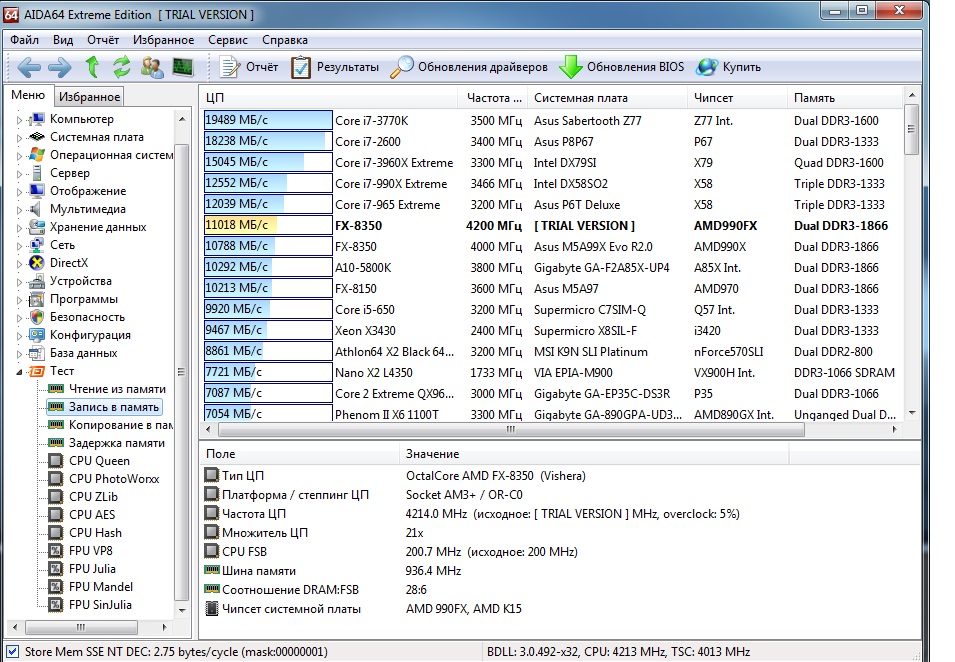Viewport: 955px width, 662px height.
Task: Click the Купить button
Action: click(x=729, y=67)
